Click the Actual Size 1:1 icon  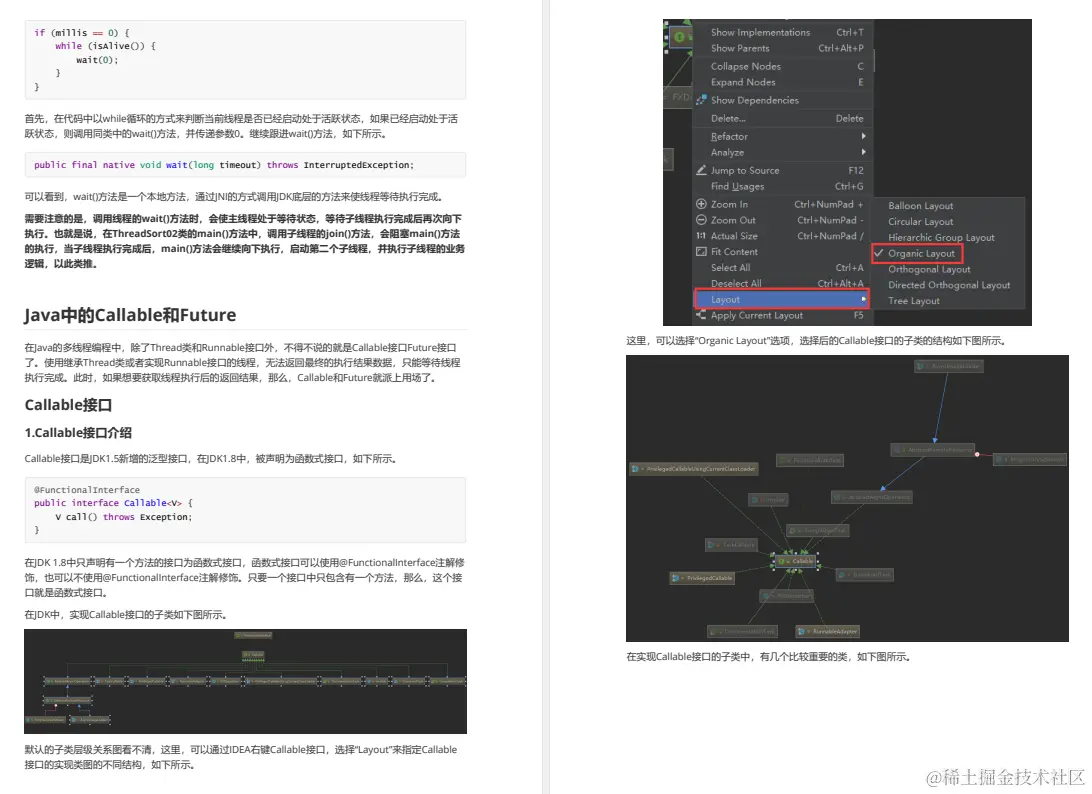pyautogui.click(x=701, y=236)
